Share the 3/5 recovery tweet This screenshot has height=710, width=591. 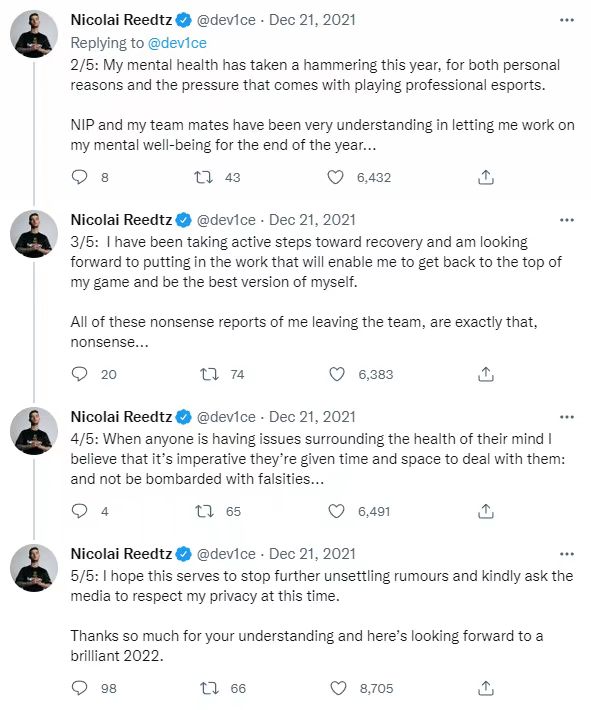(x=485, y=374)
